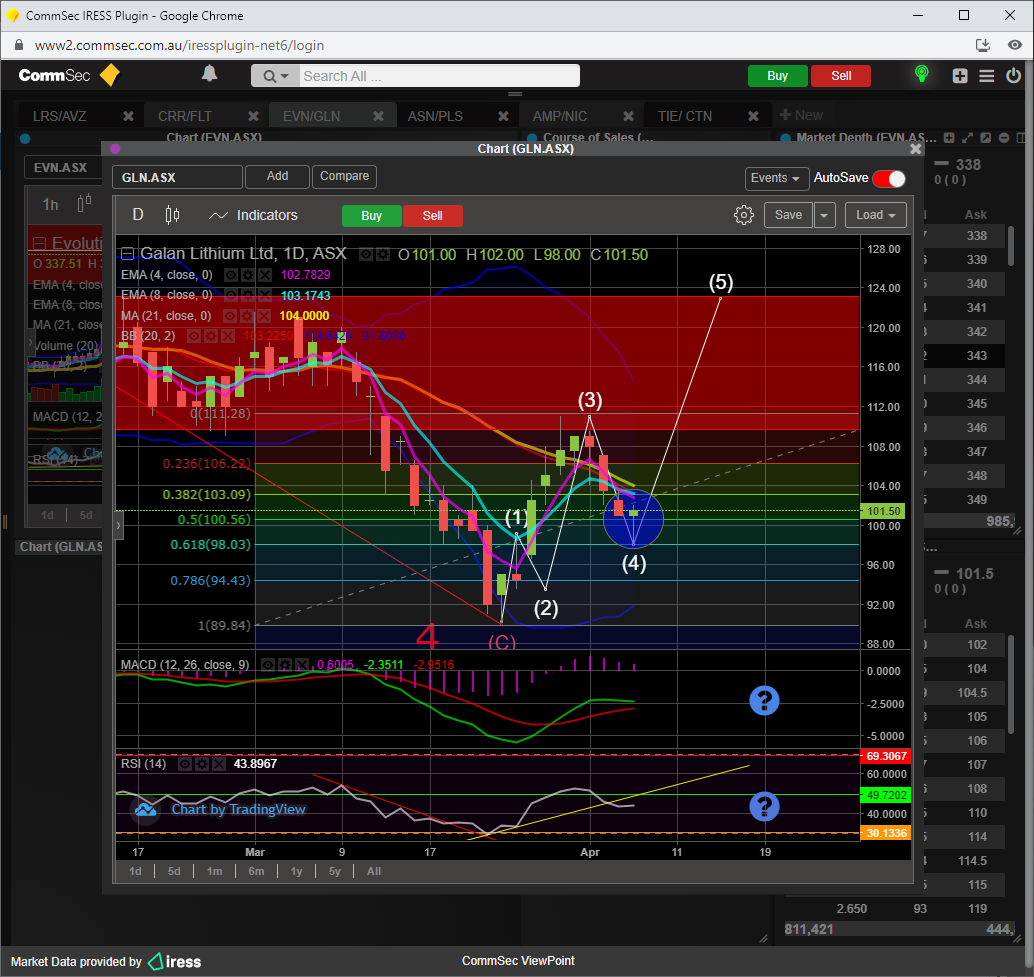Viewport: 1034px width, 977px height.
Task: Switch to the EVN/GLN tab
Action: [x=311, y=116]
